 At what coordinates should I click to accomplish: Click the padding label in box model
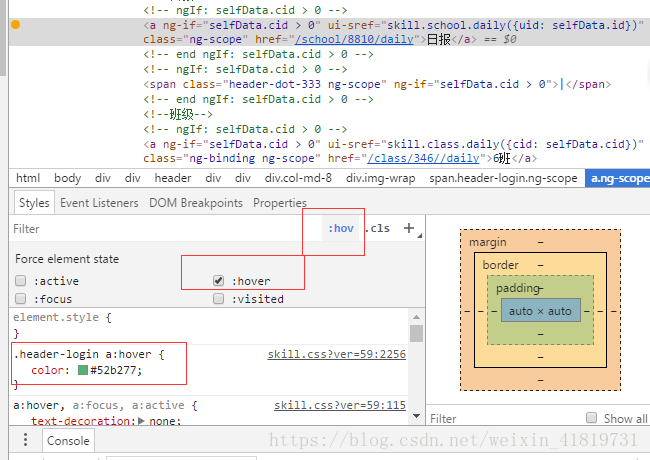[518, 288]
